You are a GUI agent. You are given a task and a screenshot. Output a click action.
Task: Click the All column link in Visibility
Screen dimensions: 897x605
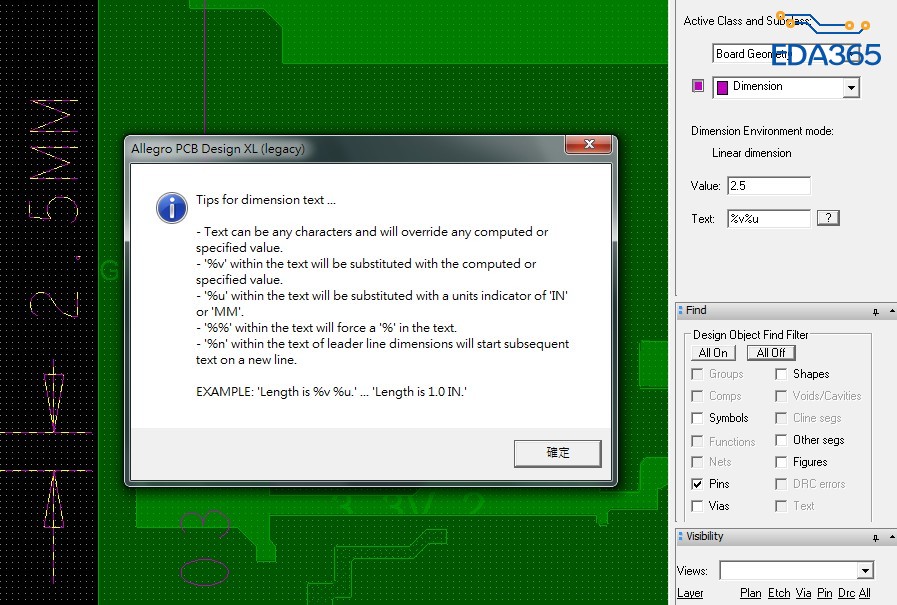point(864,593)
